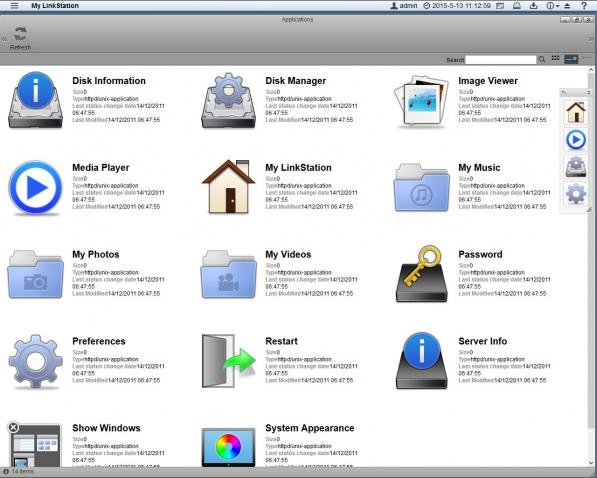Select the Preferences title text
Screen dimensions: 597x478
(x=99, y=341)
